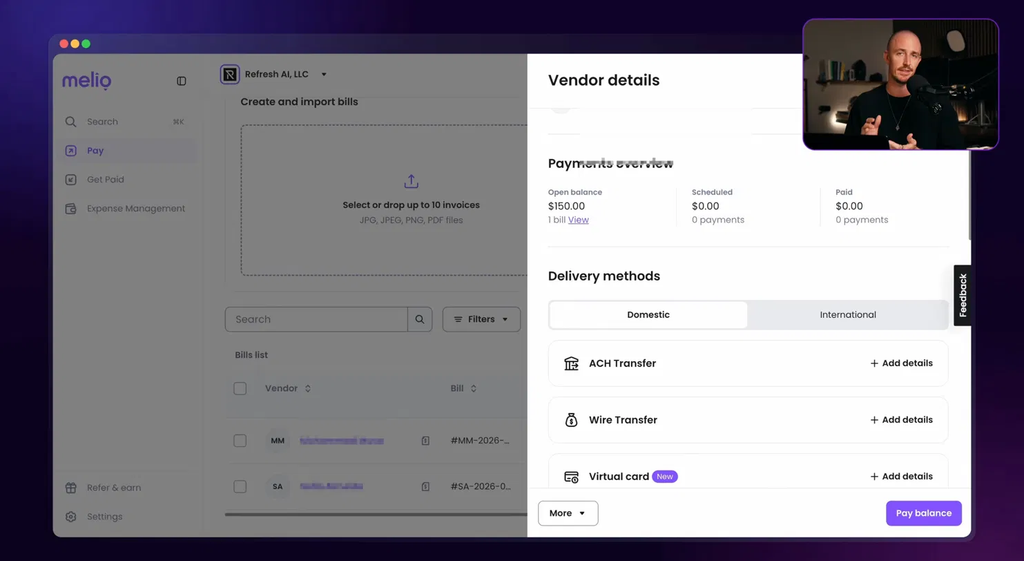The height and width of the screenshot is (561, 1024).
Task: Click Add details for Virtual card
Action: [901, 477]
